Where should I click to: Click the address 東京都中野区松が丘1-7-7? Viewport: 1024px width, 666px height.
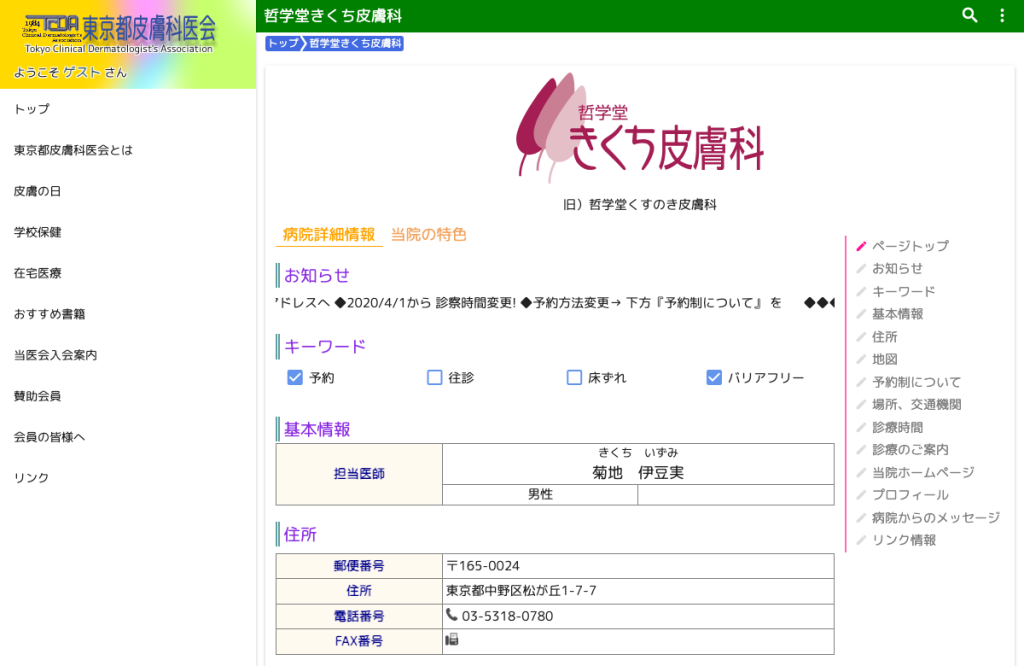[521, 590]
